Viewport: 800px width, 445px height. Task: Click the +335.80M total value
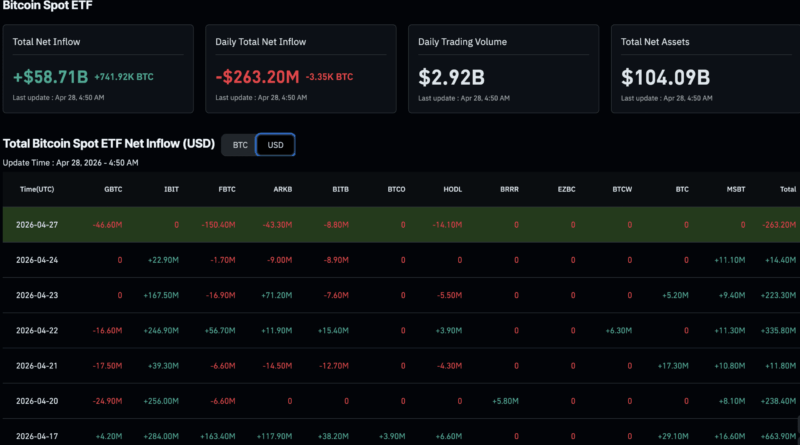[x=777, y=331]
